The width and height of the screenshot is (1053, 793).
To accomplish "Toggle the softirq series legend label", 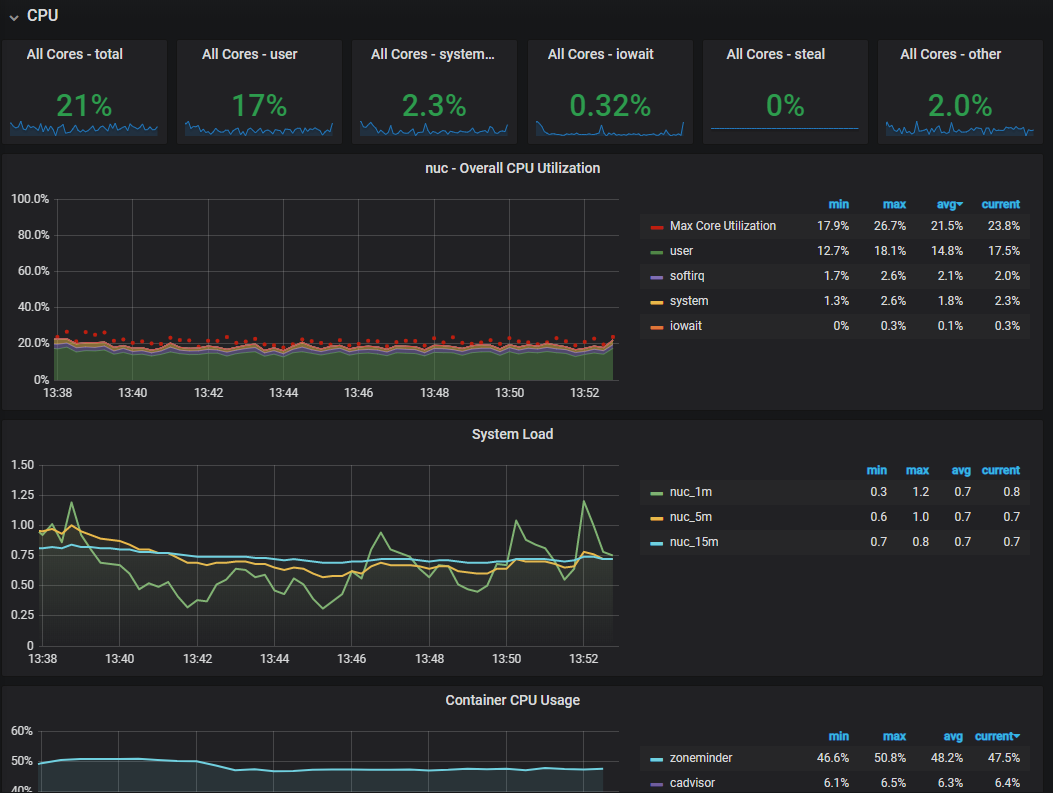I will [x=687, y=275].
